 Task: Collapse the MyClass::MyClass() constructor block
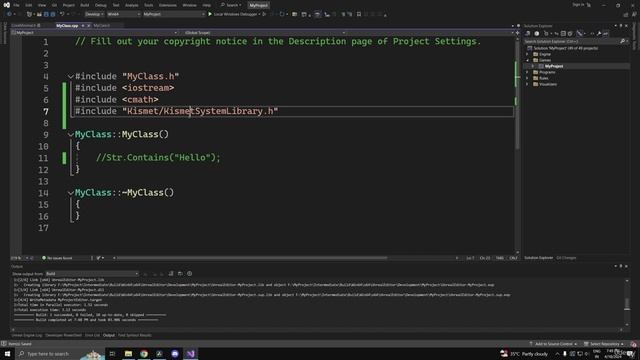[71, 134]
